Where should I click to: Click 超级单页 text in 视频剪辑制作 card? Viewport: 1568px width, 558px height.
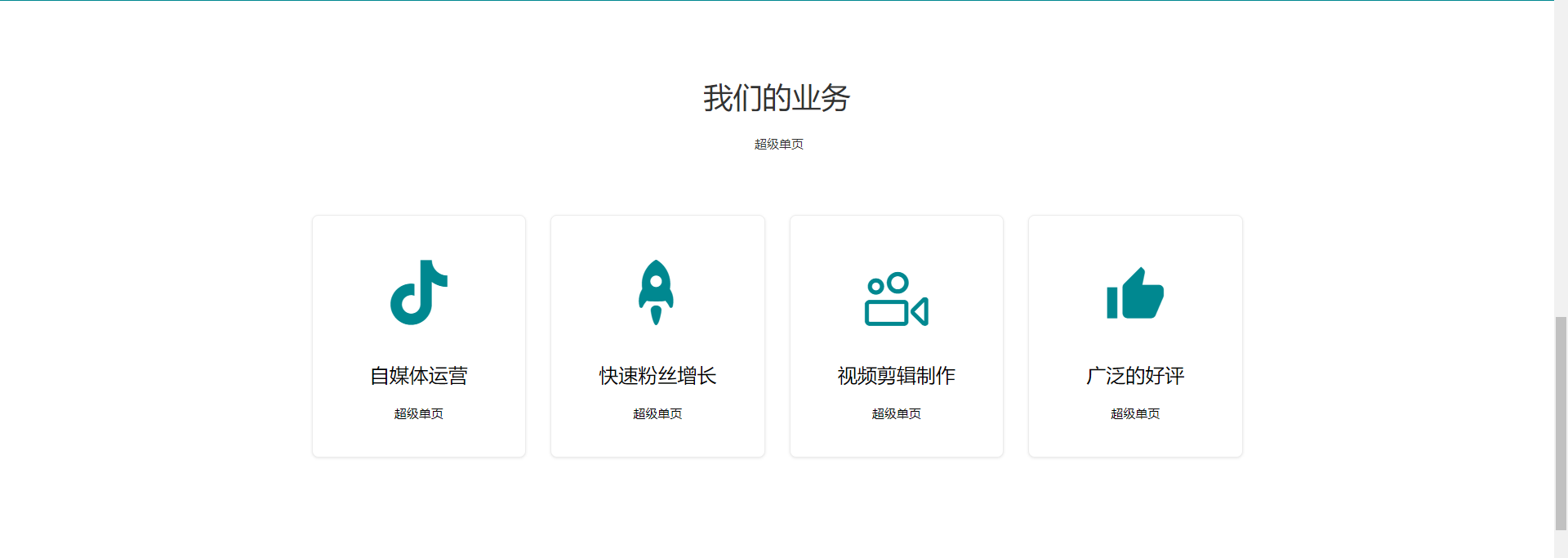coord(896,413)
